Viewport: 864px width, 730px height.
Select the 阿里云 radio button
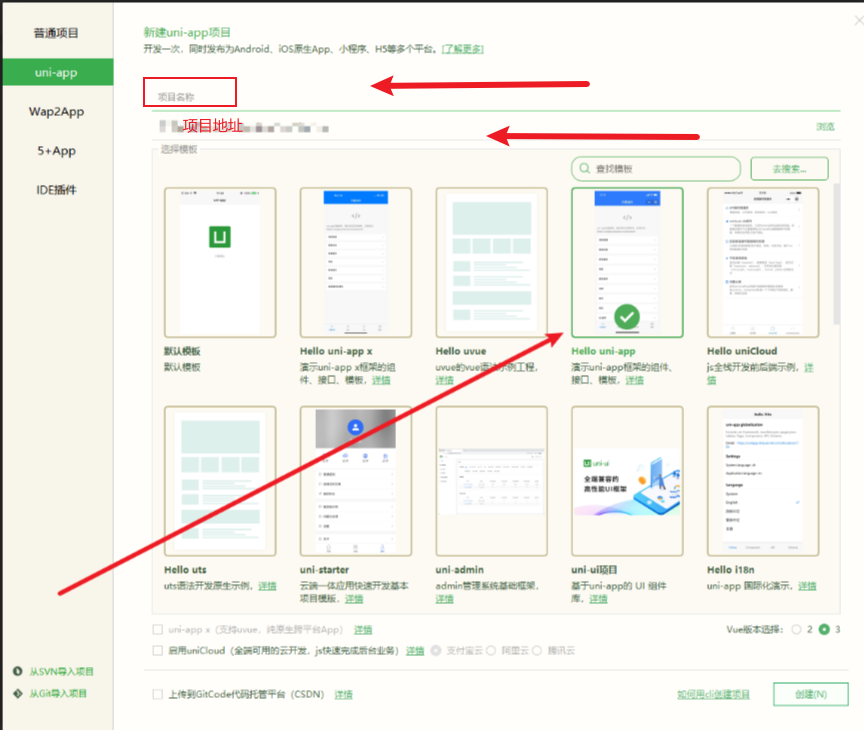click(491, 651)
